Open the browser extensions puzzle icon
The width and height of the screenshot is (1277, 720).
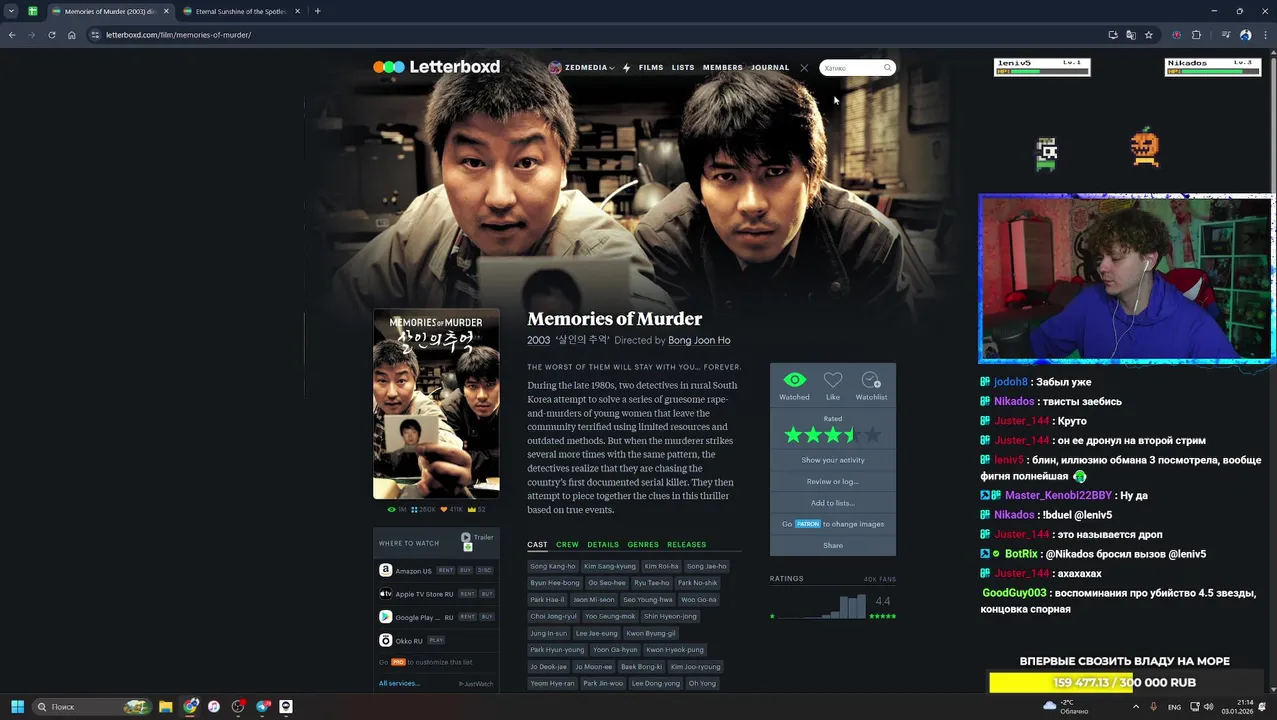[x=1196, y=35]
